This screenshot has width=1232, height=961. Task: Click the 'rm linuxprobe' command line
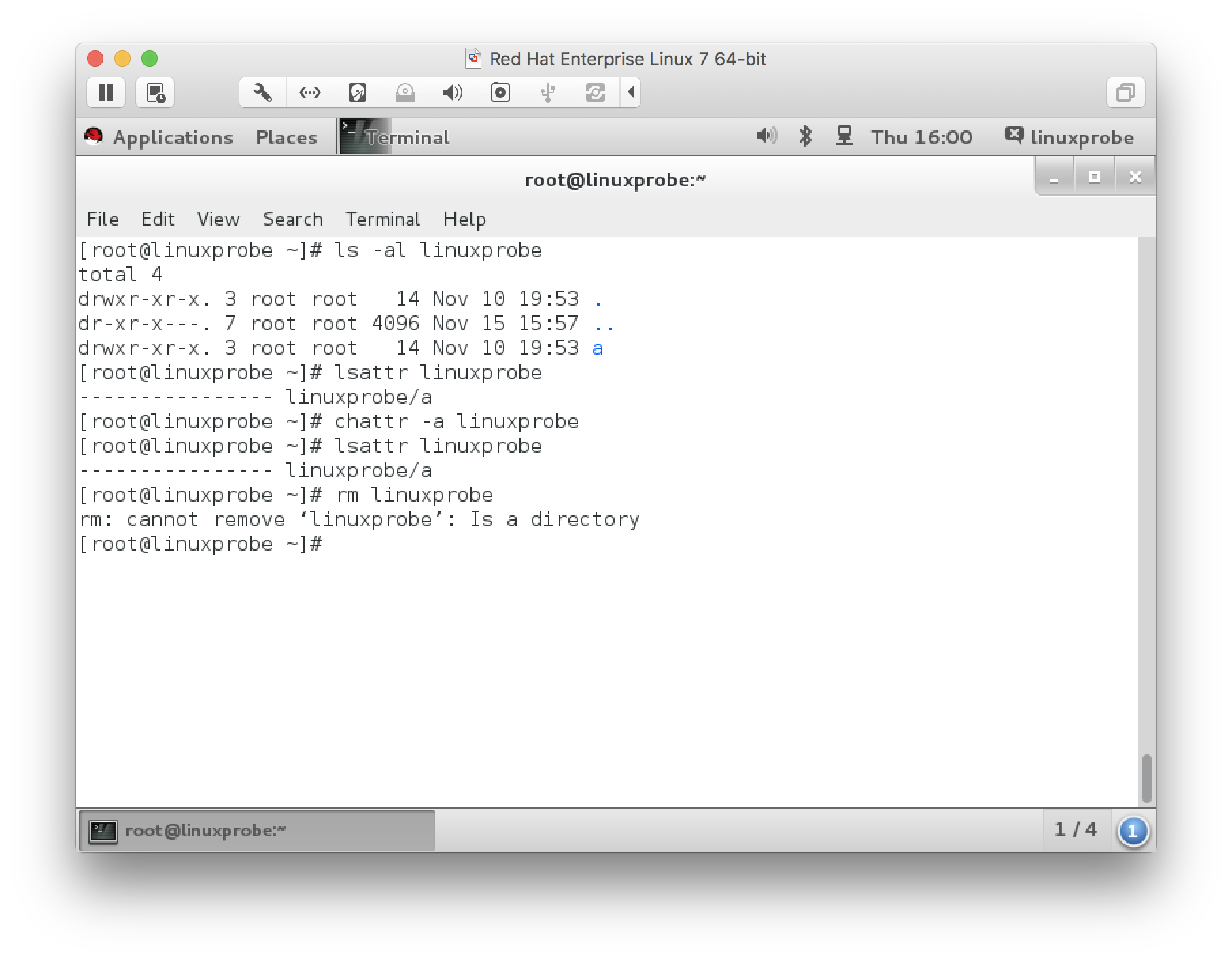(286, 495)
